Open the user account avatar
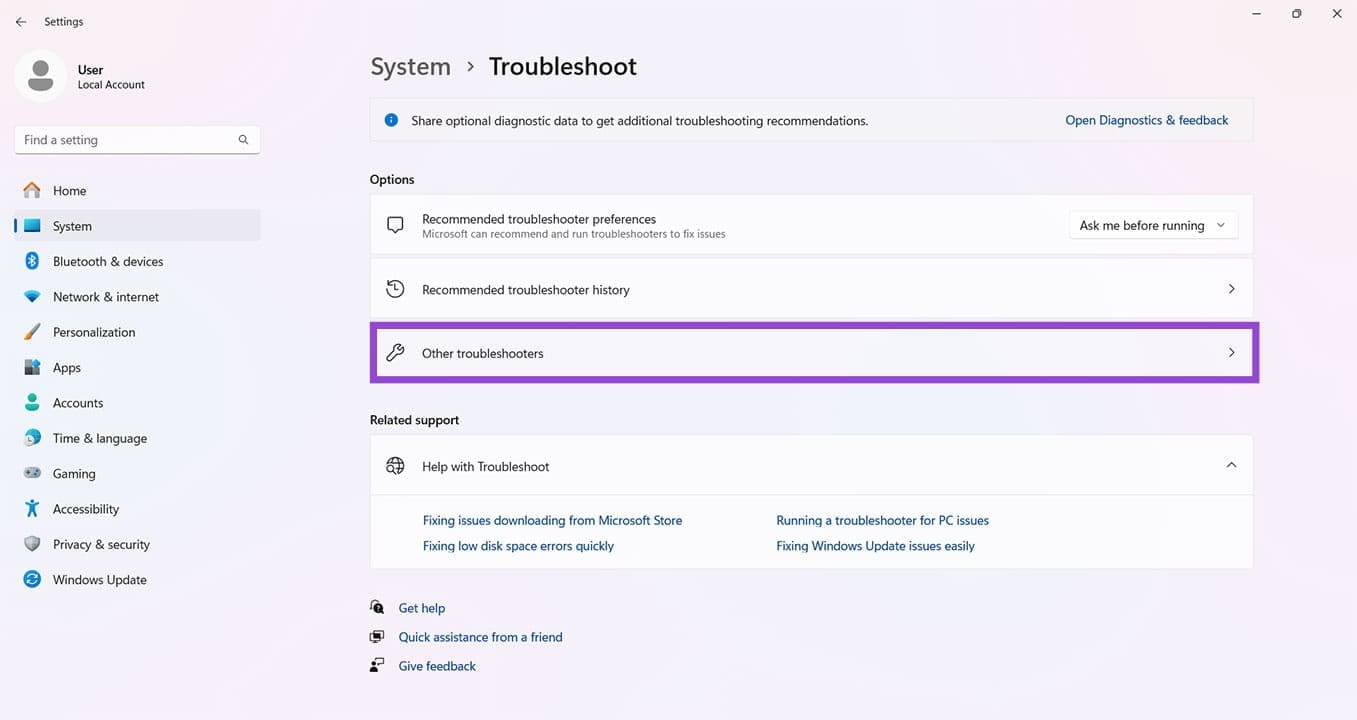This screenshot has width=1357, height=720. [x=41, y=75]
